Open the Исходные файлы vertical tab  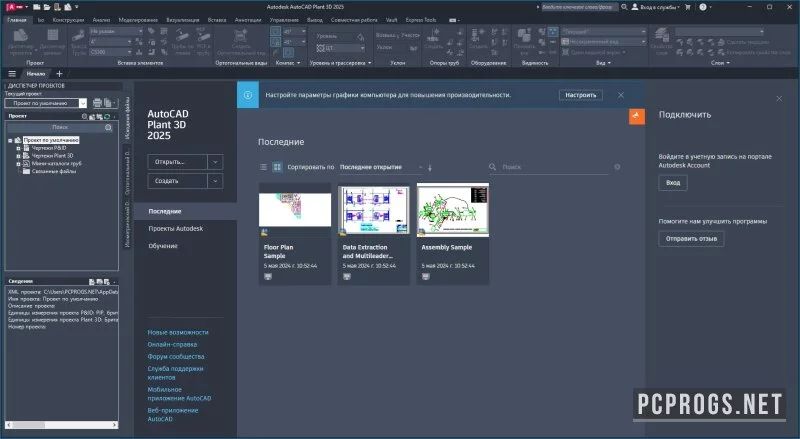(x=127, y=118)
